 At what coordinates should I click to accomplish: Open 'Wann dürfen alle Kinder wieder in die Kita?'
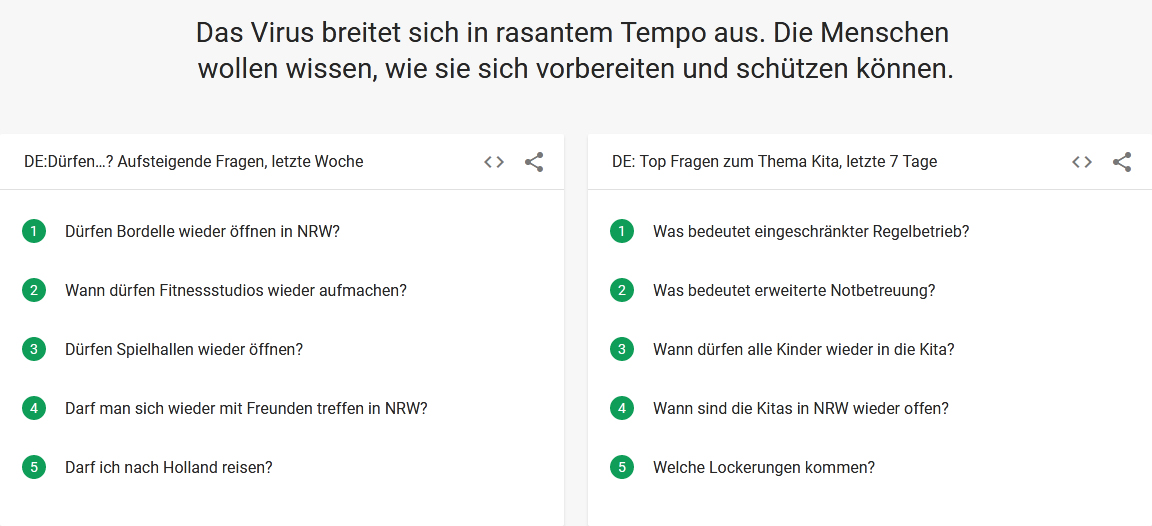pos(804,349)
